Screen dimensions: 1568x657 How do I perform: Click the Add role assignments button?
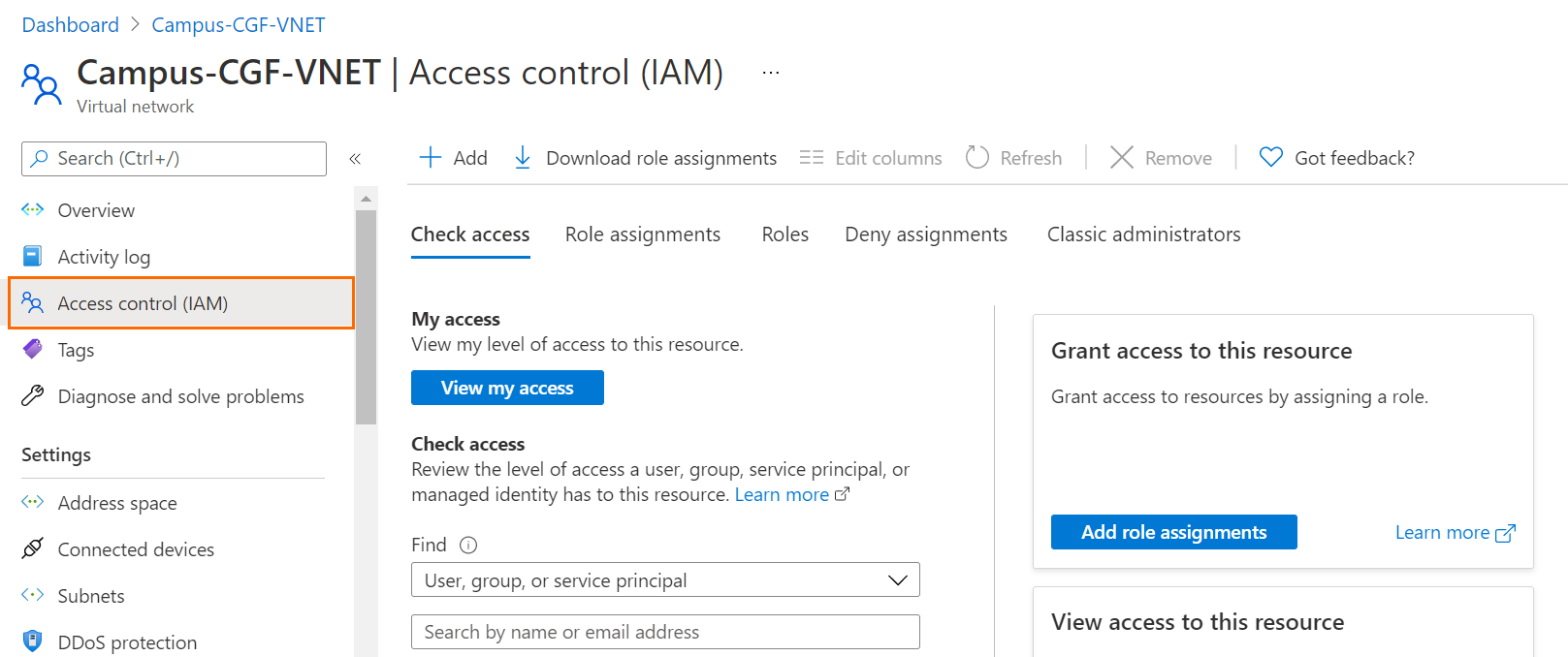pos(1174,532)
